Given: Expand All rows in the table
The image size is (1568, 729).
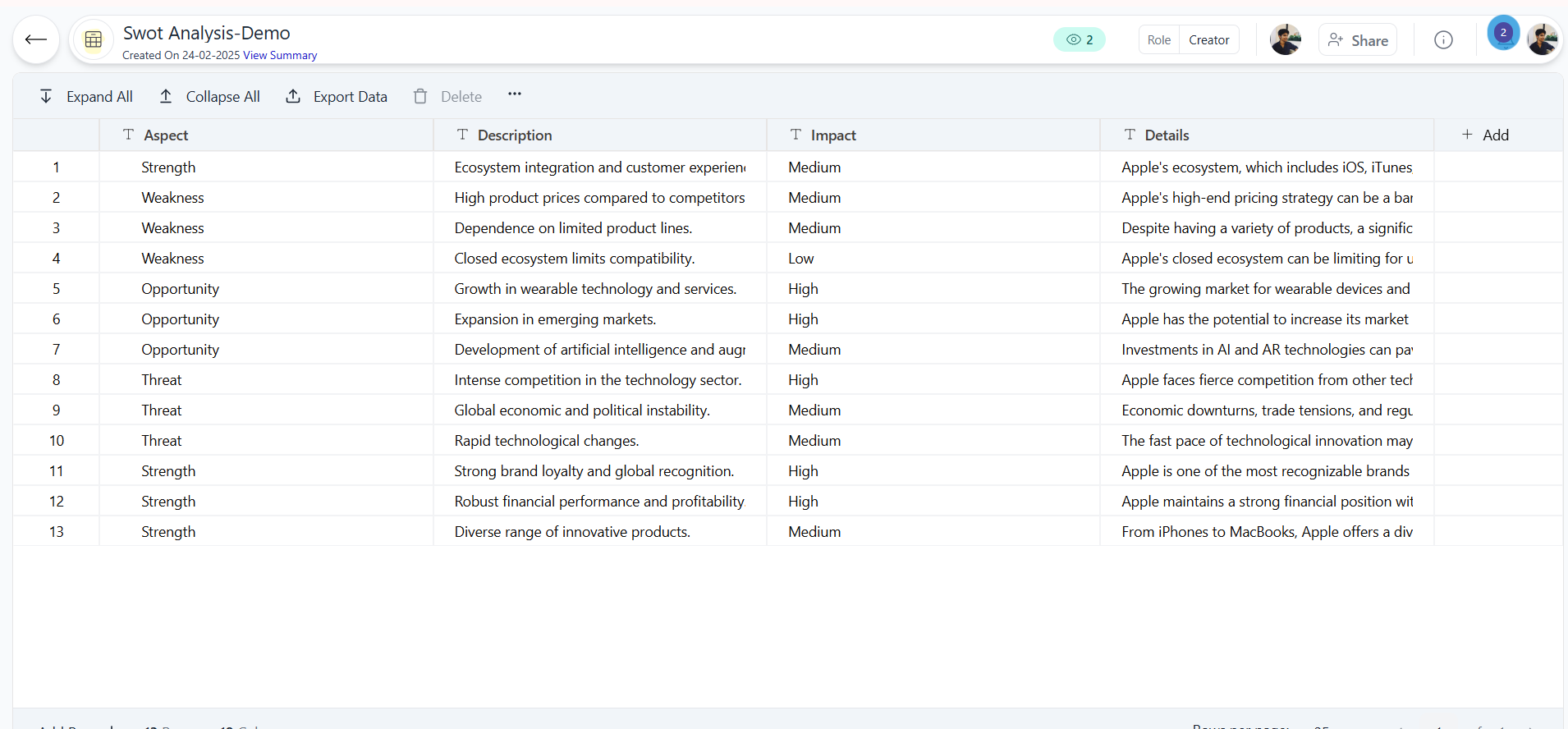Looking at the screenshot, I should pos(87,96).
